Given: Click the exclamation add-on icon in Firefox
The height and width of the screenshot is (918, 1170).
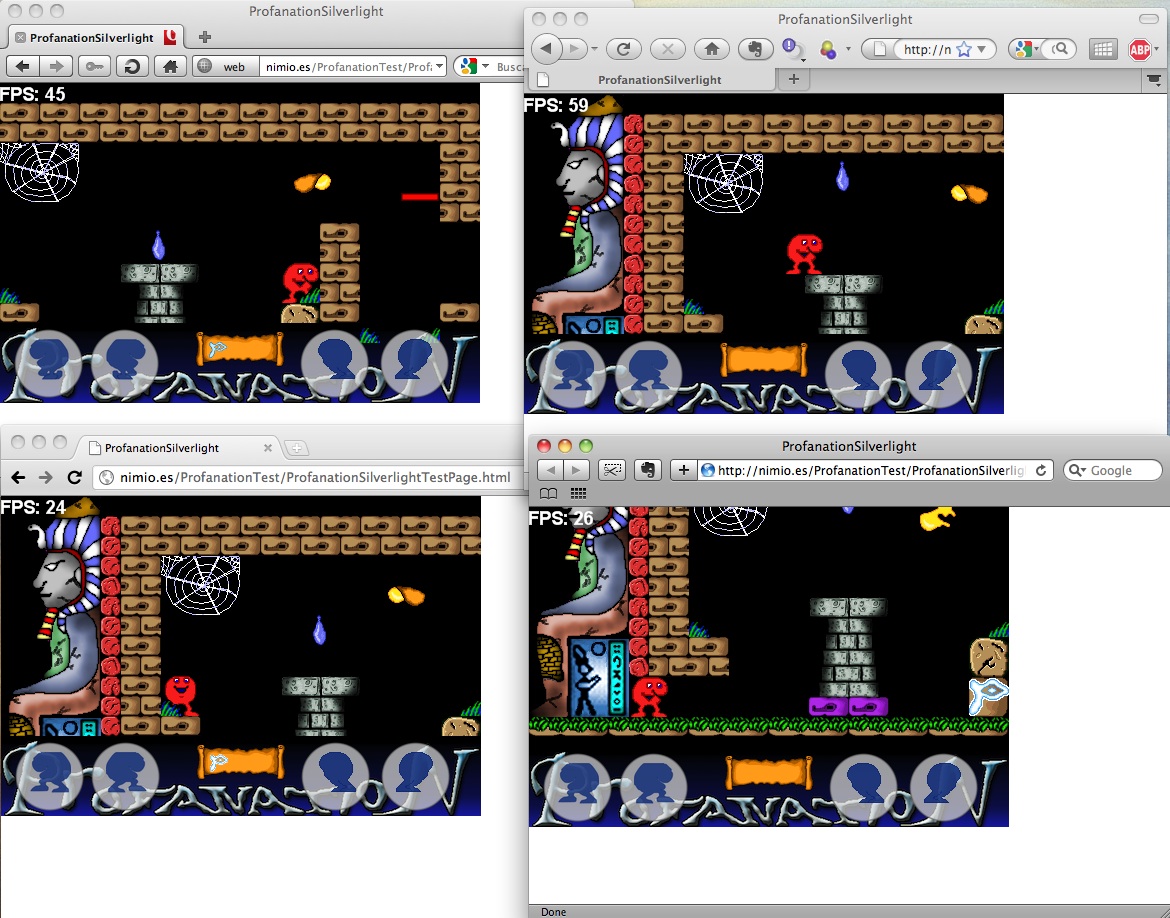Looking at the screenshot, I should (x=790, y=49).
